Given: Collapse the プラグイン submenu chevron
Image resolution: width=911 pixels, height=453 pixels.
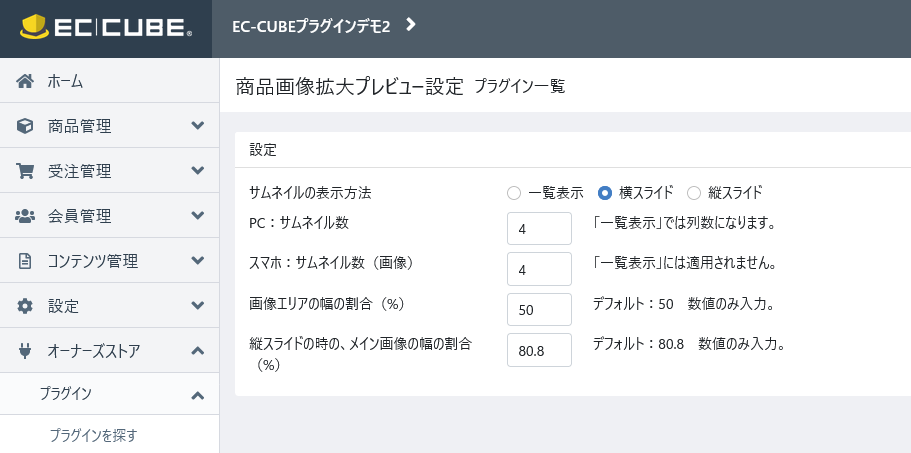Looking at the screenshot, I should point(198,396).
